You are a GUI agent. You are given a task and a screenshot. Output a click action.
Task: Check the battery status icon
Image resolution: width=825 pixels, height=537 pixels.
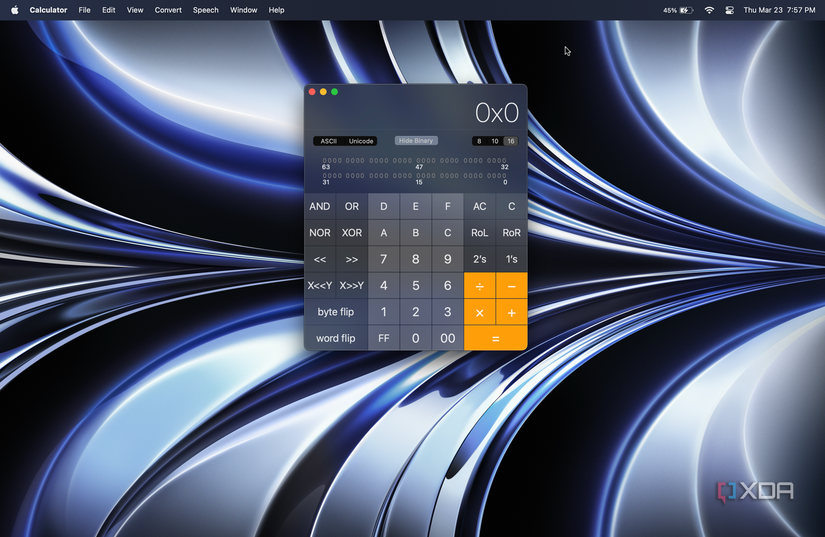point(686,10)
